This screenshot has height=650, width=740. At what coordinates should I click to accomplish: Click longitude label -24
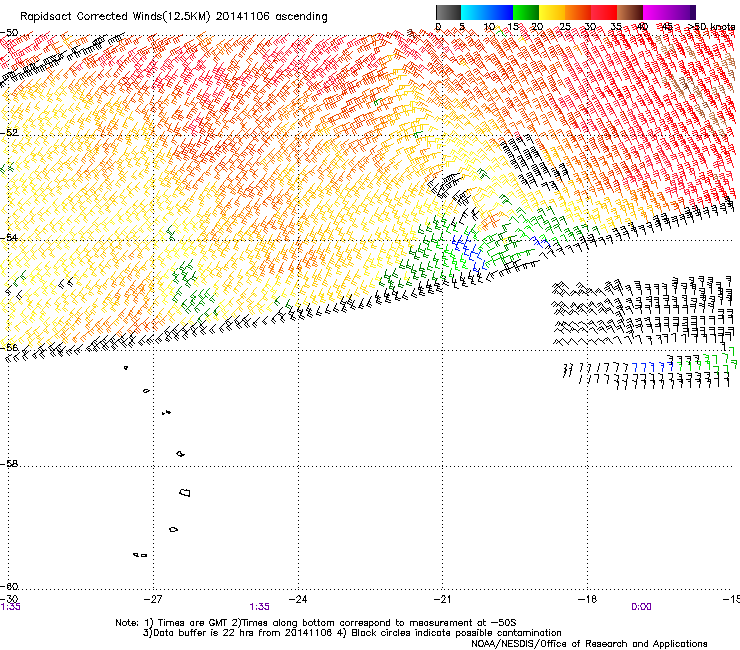tap(297, 599)
